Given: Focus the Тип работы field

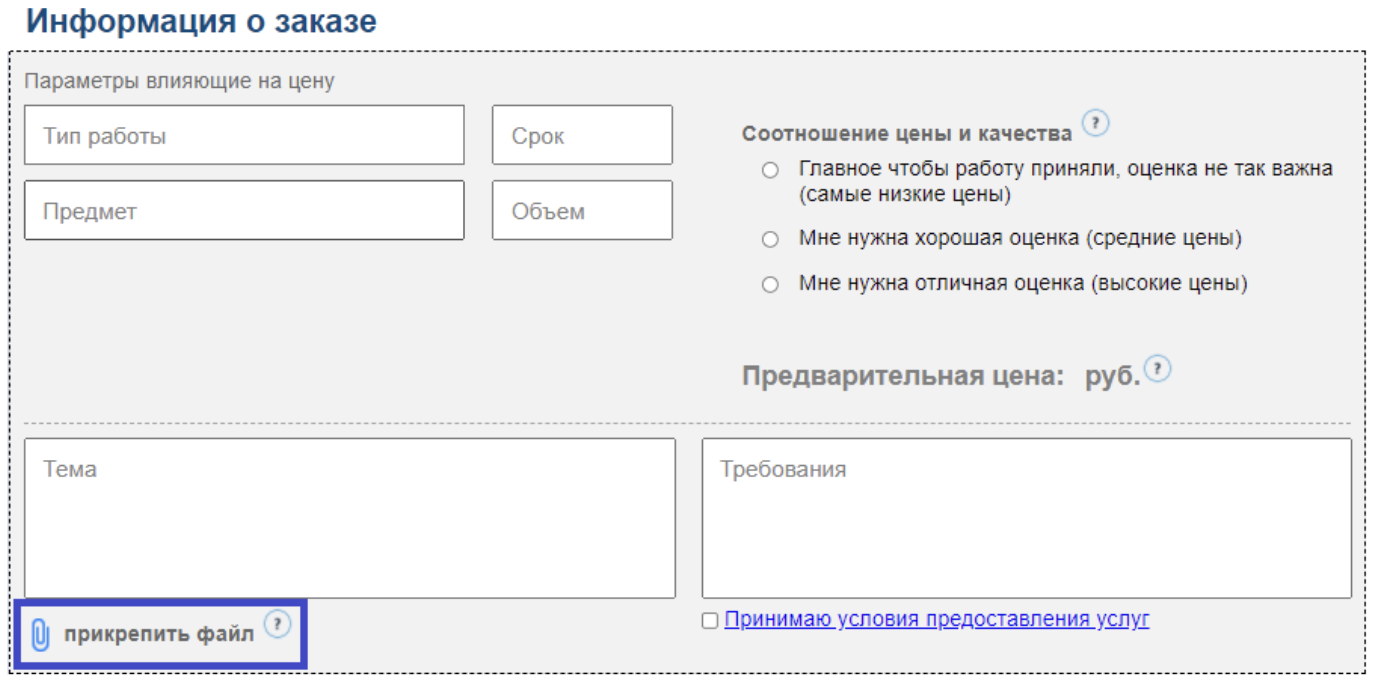Looking at the screenshot, I should 244,135.
